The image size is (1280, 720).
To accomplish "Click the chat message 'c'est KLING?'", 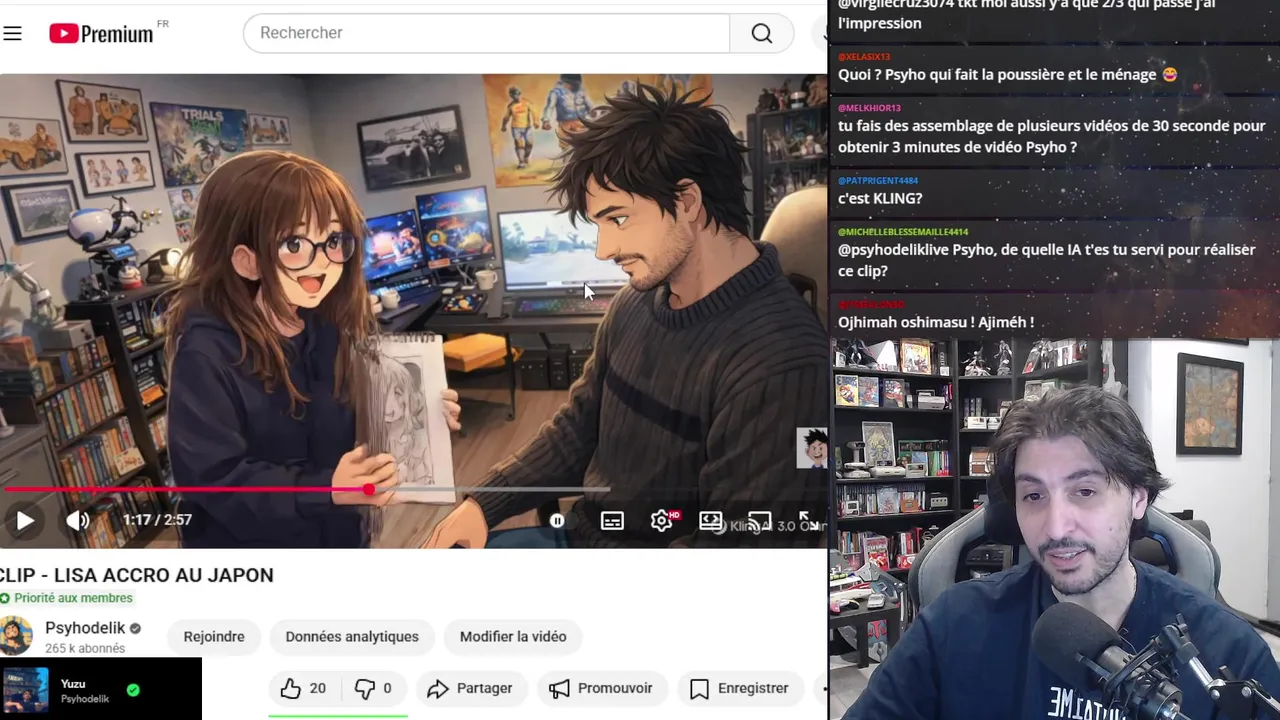I will pyautogui.click(x=880, y=198).
